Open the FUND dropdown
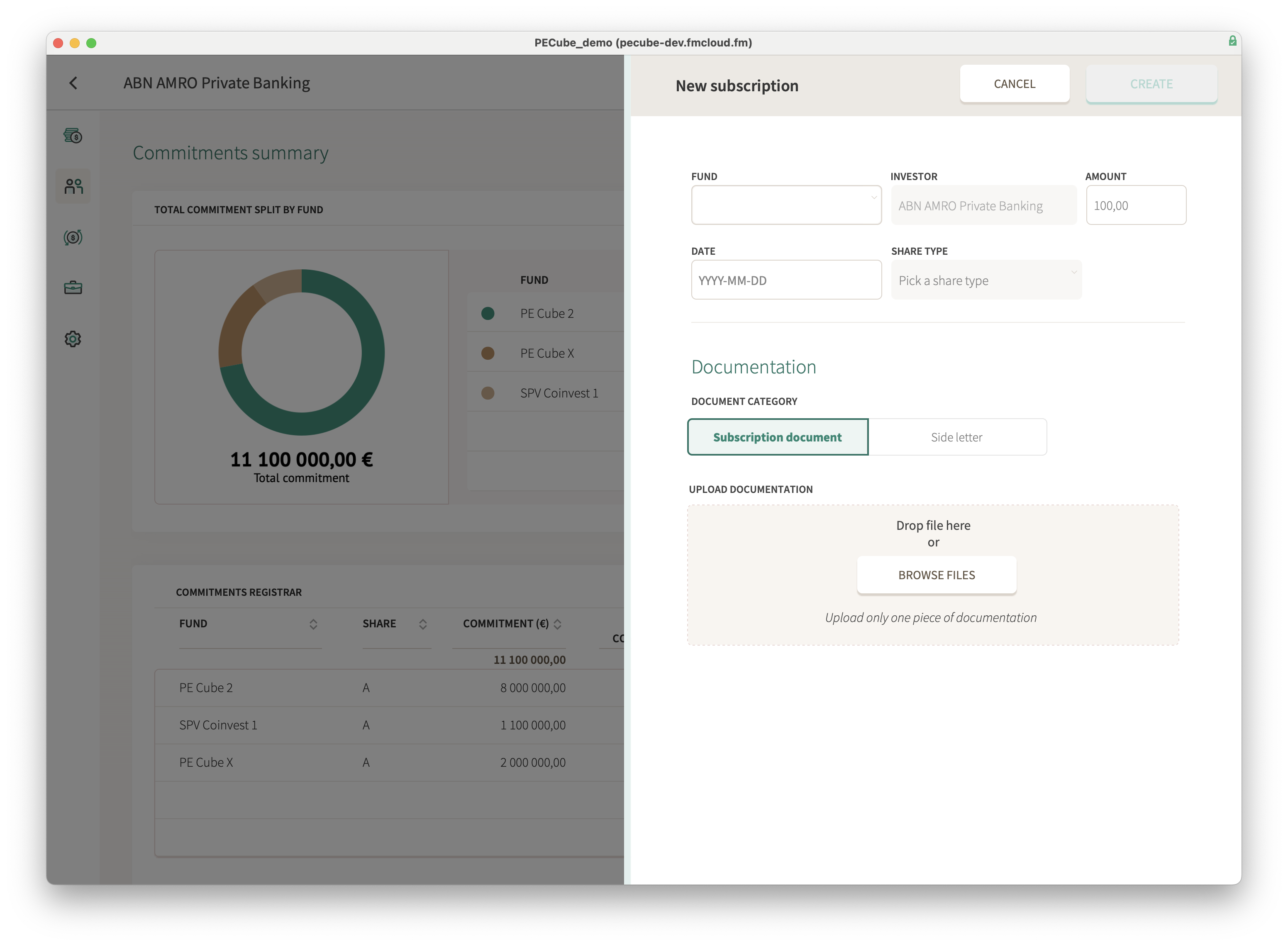 click(x=786, y=205)
